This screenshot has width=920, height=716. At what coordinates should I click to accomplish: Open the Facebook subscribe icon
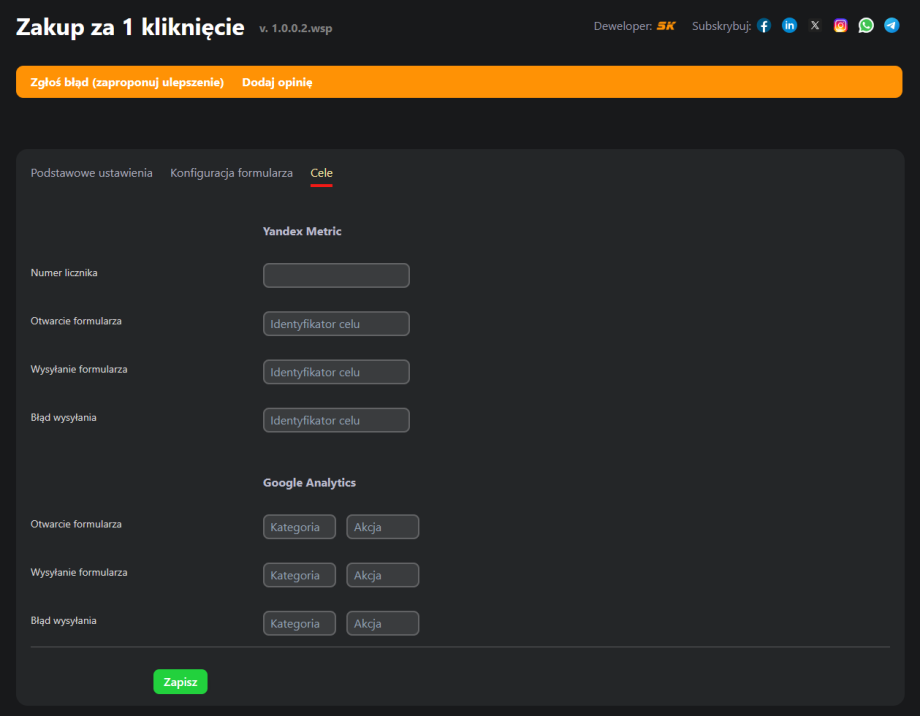[764, 26]
